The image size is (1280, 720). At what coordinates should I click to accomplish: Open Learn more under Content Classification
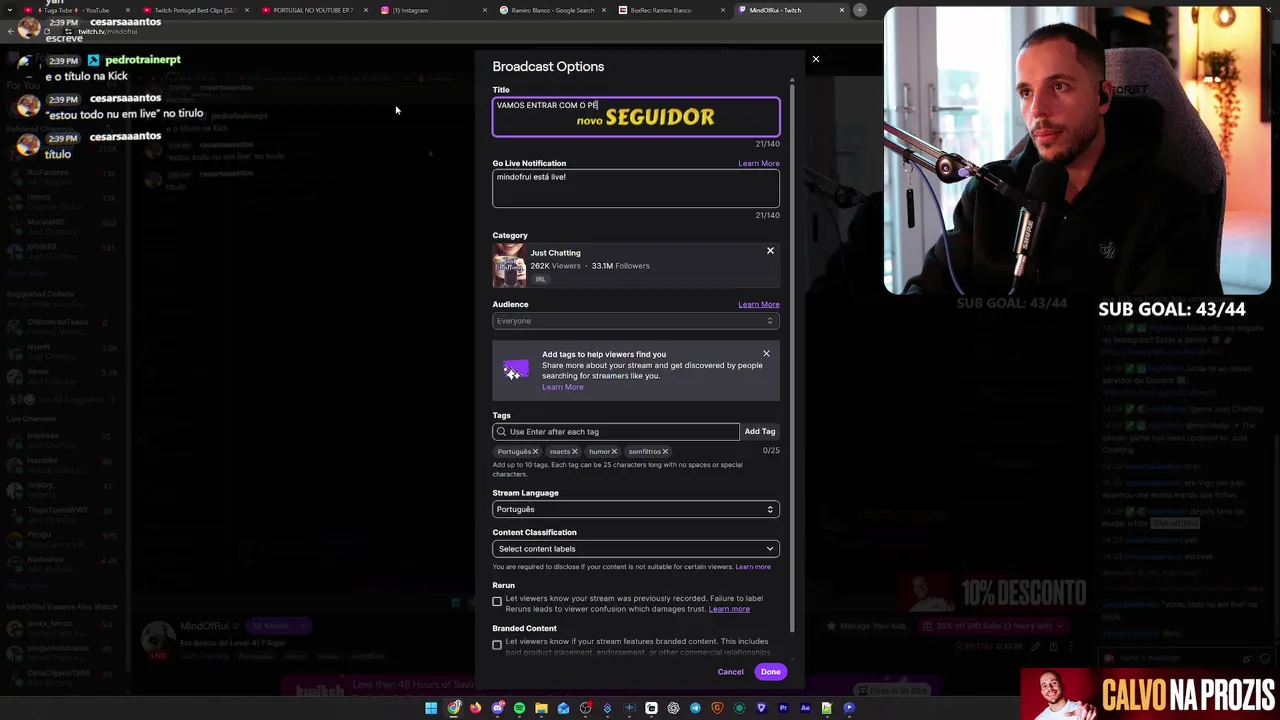[x=753, y=567]
